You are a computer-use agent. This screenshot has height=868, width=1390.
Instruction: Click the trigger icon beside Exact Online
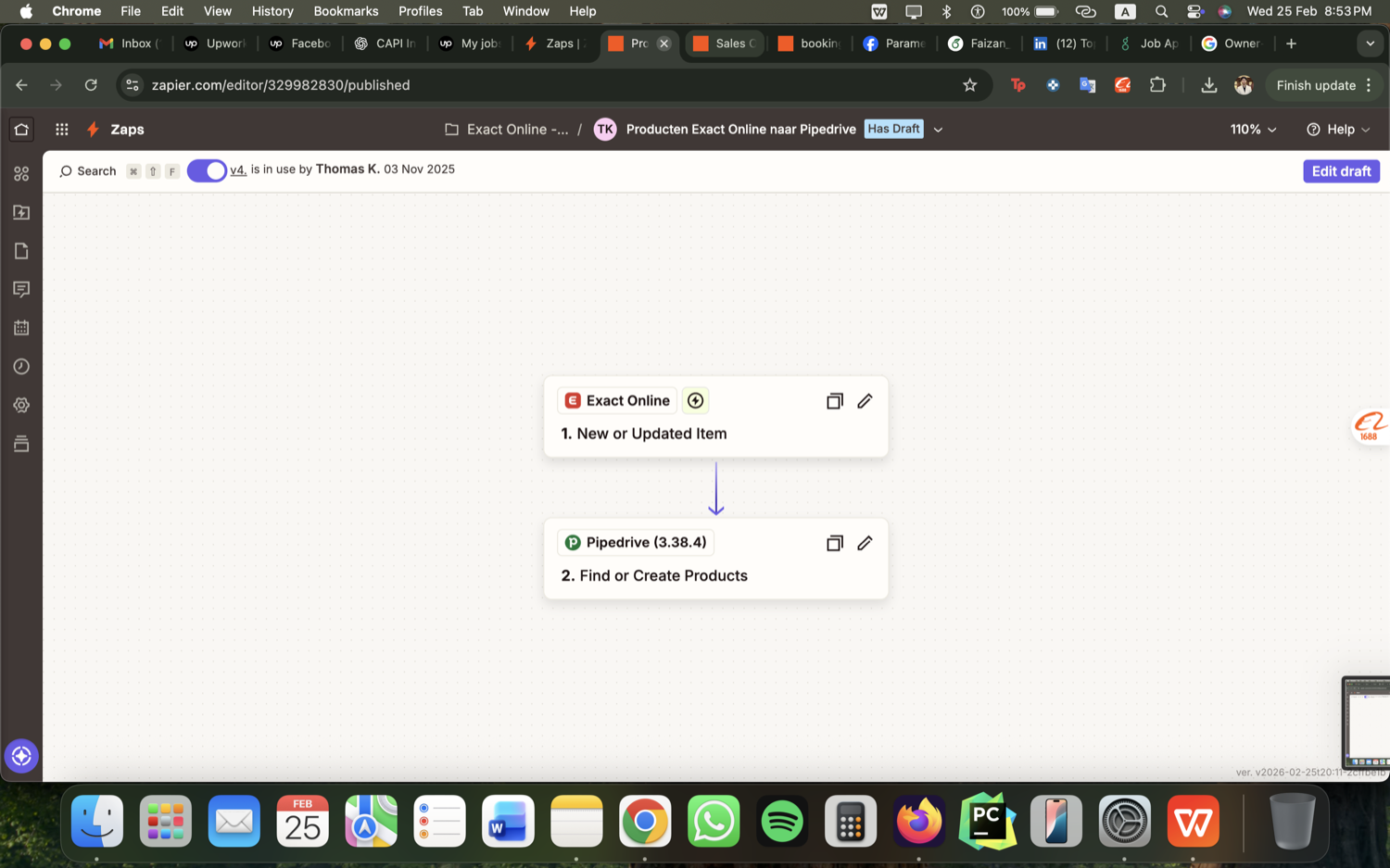point(695,400)
